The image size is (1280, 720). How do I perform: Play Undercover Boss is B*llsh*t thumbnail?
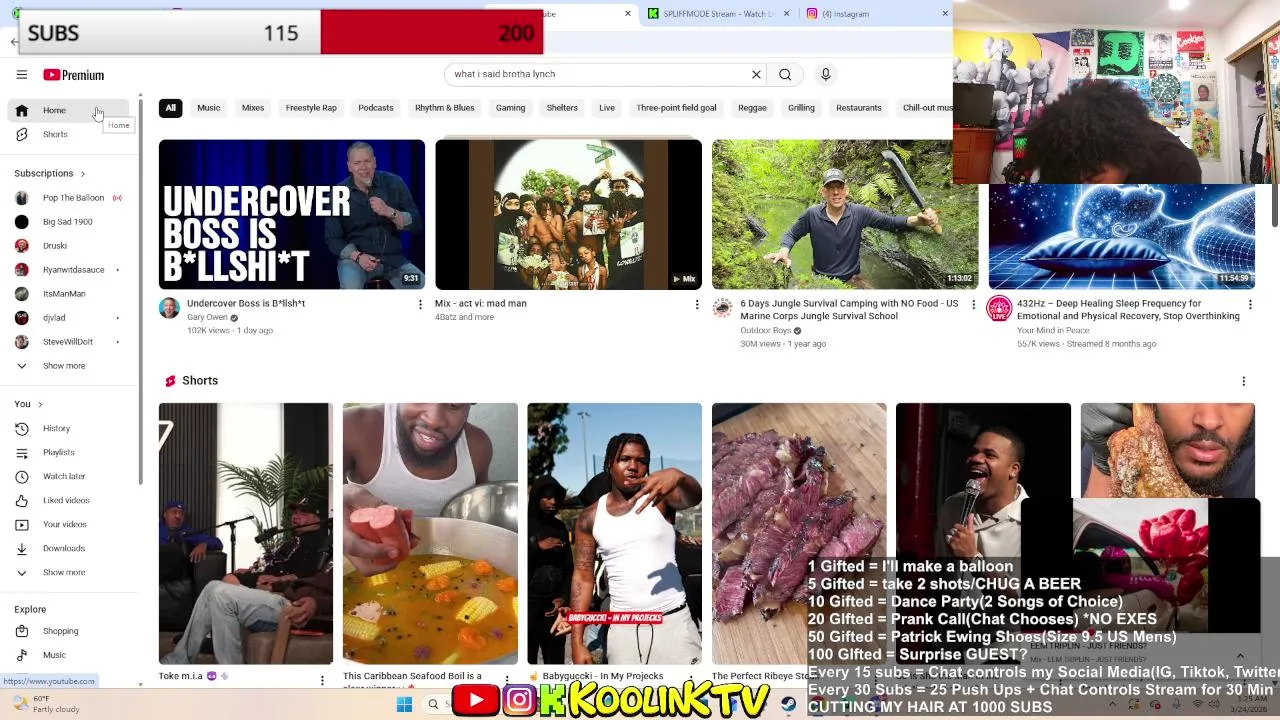[292, 214]
